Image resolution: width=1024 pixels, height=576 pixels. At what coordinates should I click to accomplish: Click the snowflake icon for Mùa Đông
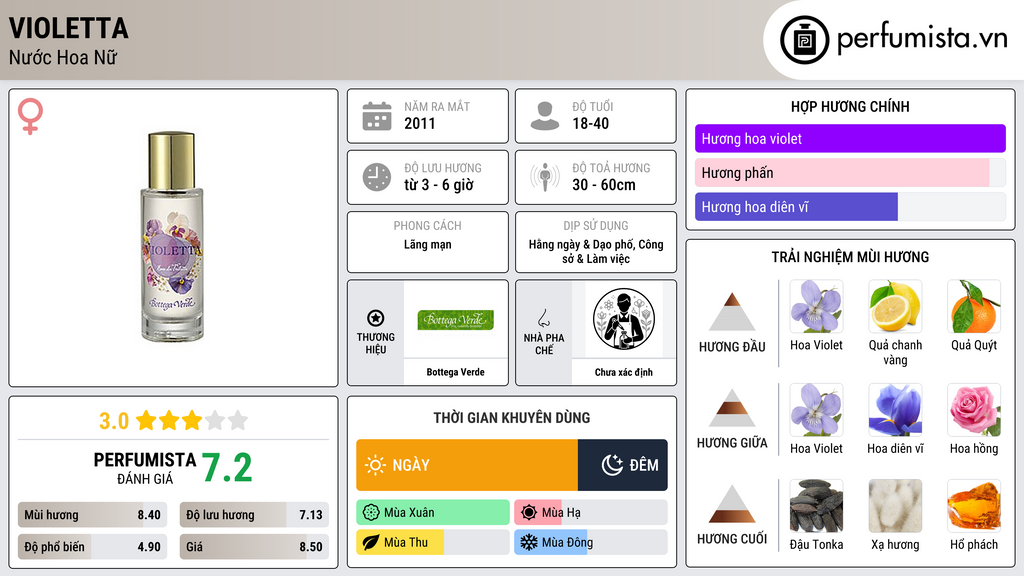coord(529,542)
